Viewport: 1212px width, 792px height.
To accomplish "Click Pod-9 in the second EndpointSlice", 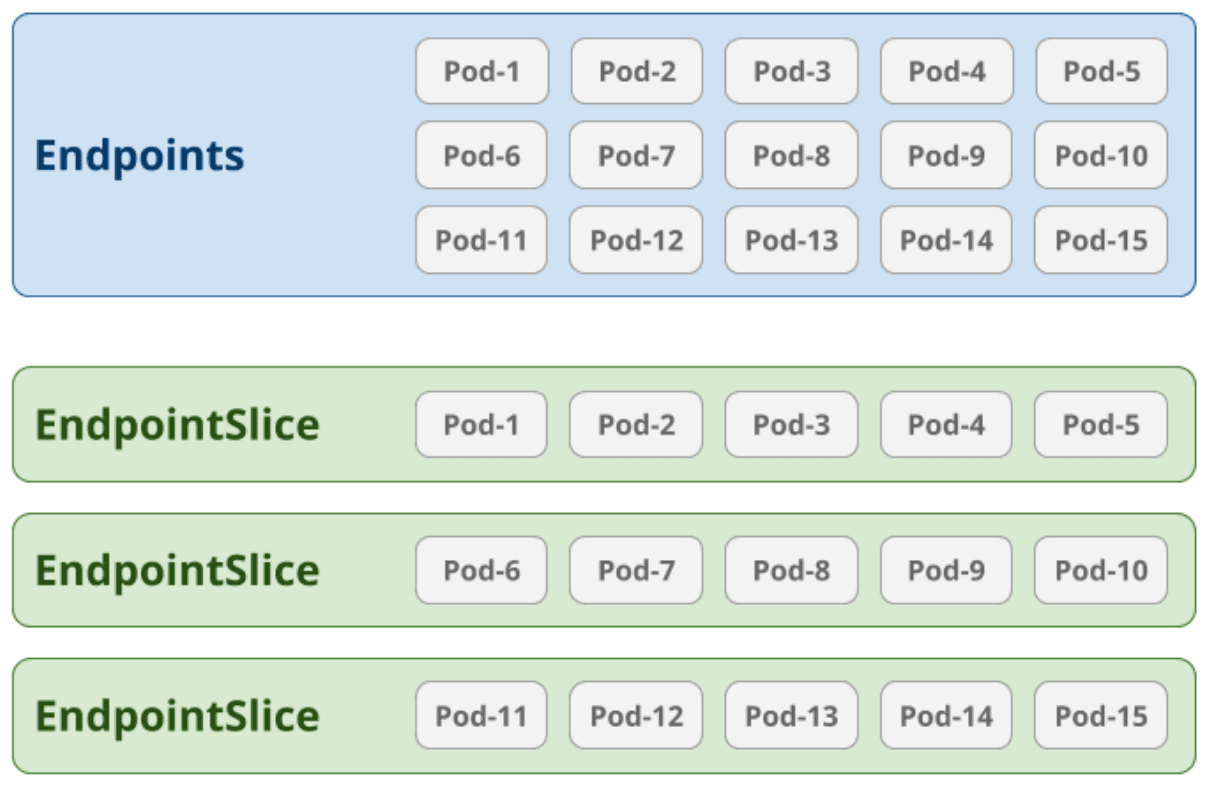I will (946, 570).
